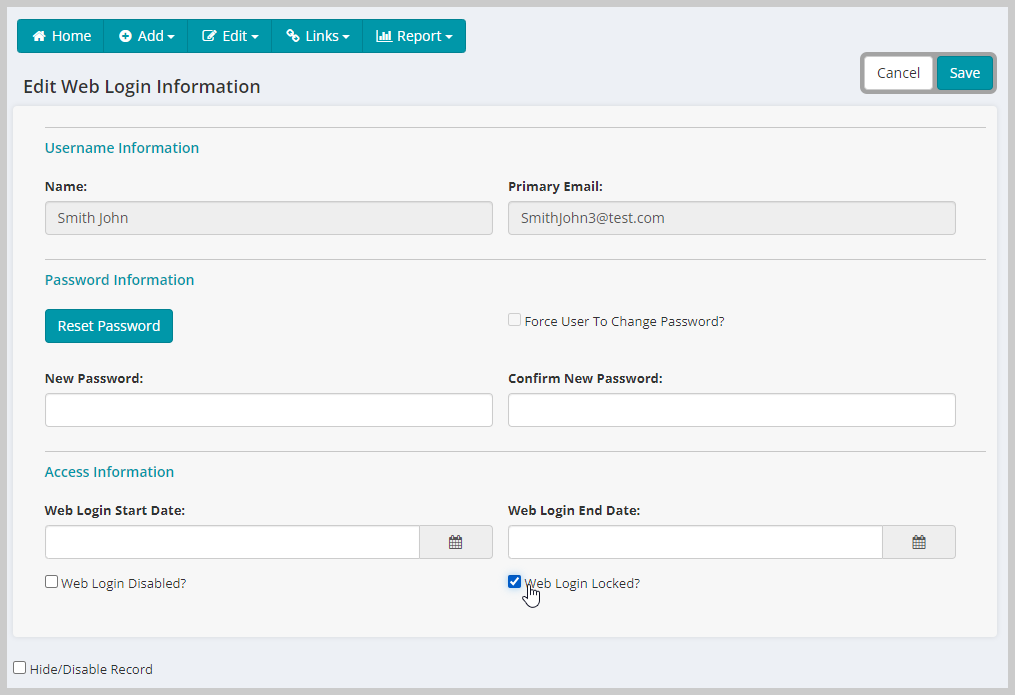Screen dimensions: 1015x695
Task: Open the Web Login End Date calendar picker
Action: [x=918, y=541]
